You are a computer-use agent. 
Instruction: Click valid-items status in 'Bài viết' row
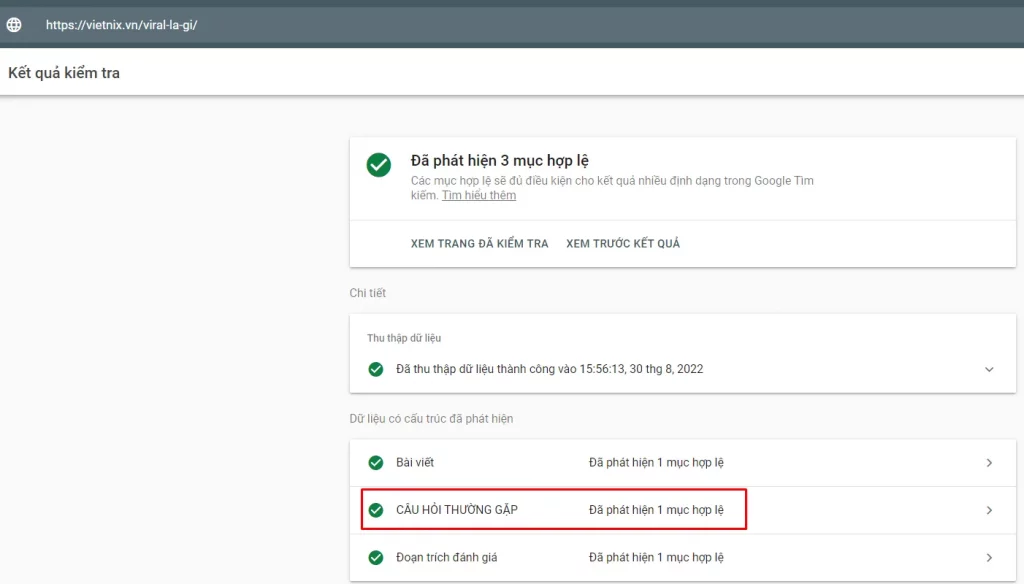pyautogui.click(x=656, y=462)
